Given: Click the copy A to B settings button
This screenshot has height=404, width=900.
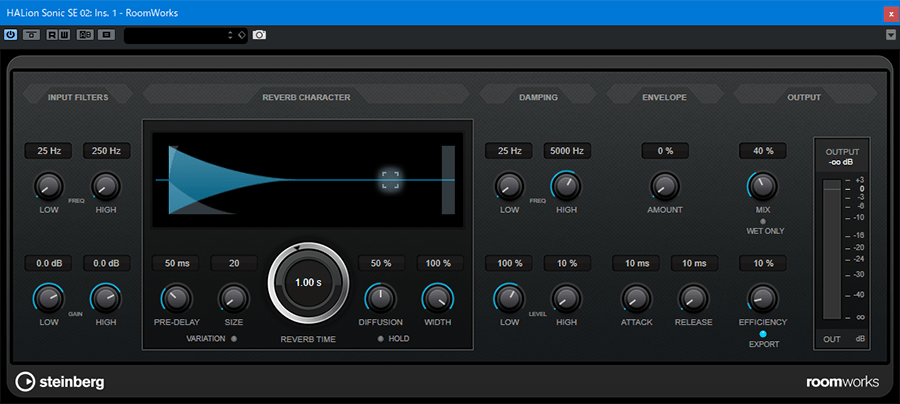Looking at the screenshot, I should pyautogui.click(x=105, y=35).
